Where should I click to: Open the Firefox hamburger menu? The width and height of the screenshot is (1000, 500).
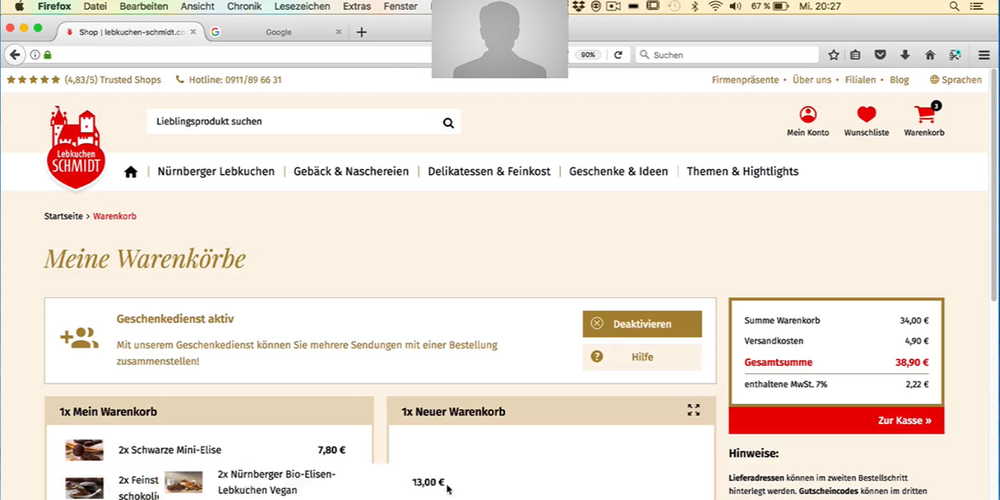984,55
